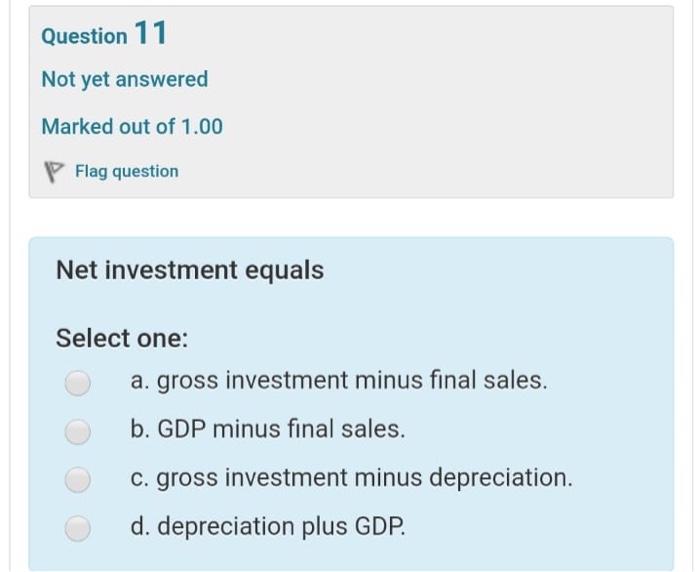The image size is (700, 572).
Task: Select radio button for option a
Action: click(x=78, y=382)
